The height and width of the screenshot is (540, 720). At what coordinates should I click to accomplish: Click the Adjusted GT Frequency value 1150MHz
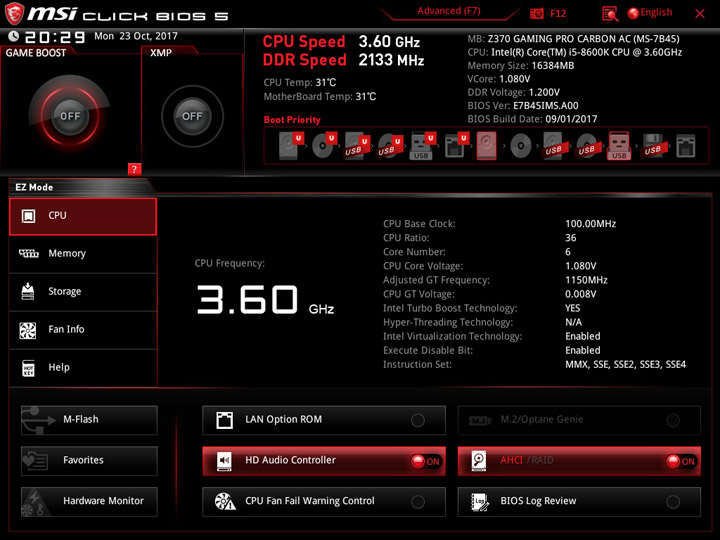586,280
